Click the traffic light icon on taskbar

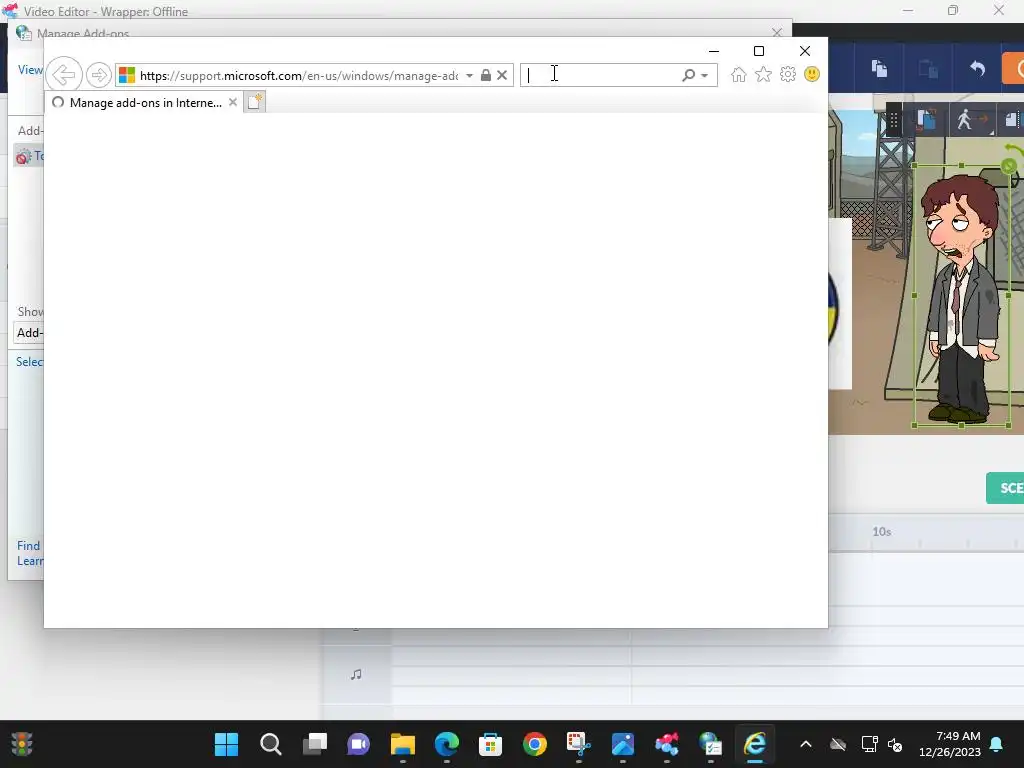coord(22,744)
